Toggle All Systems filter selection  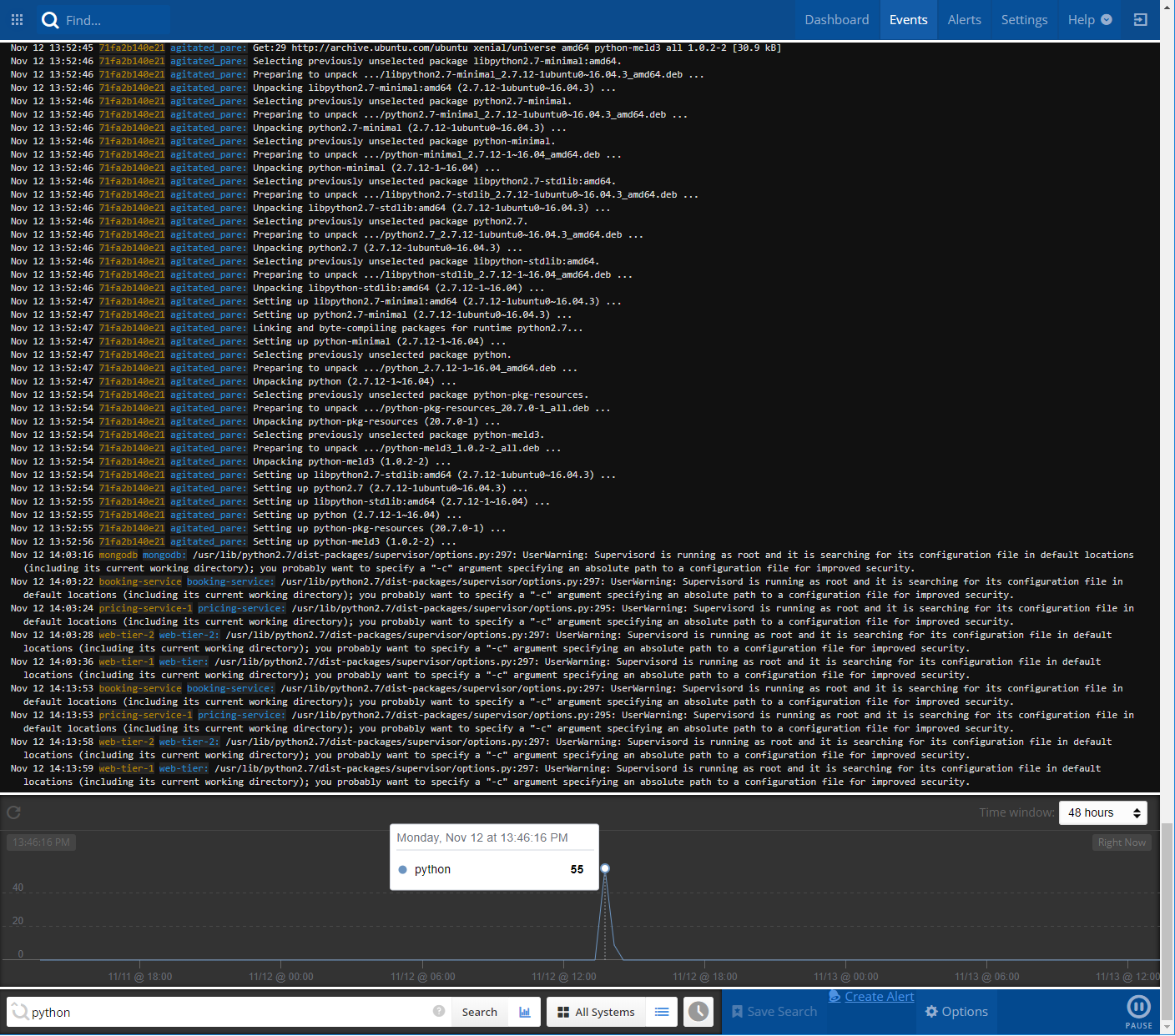[596, 1011]
